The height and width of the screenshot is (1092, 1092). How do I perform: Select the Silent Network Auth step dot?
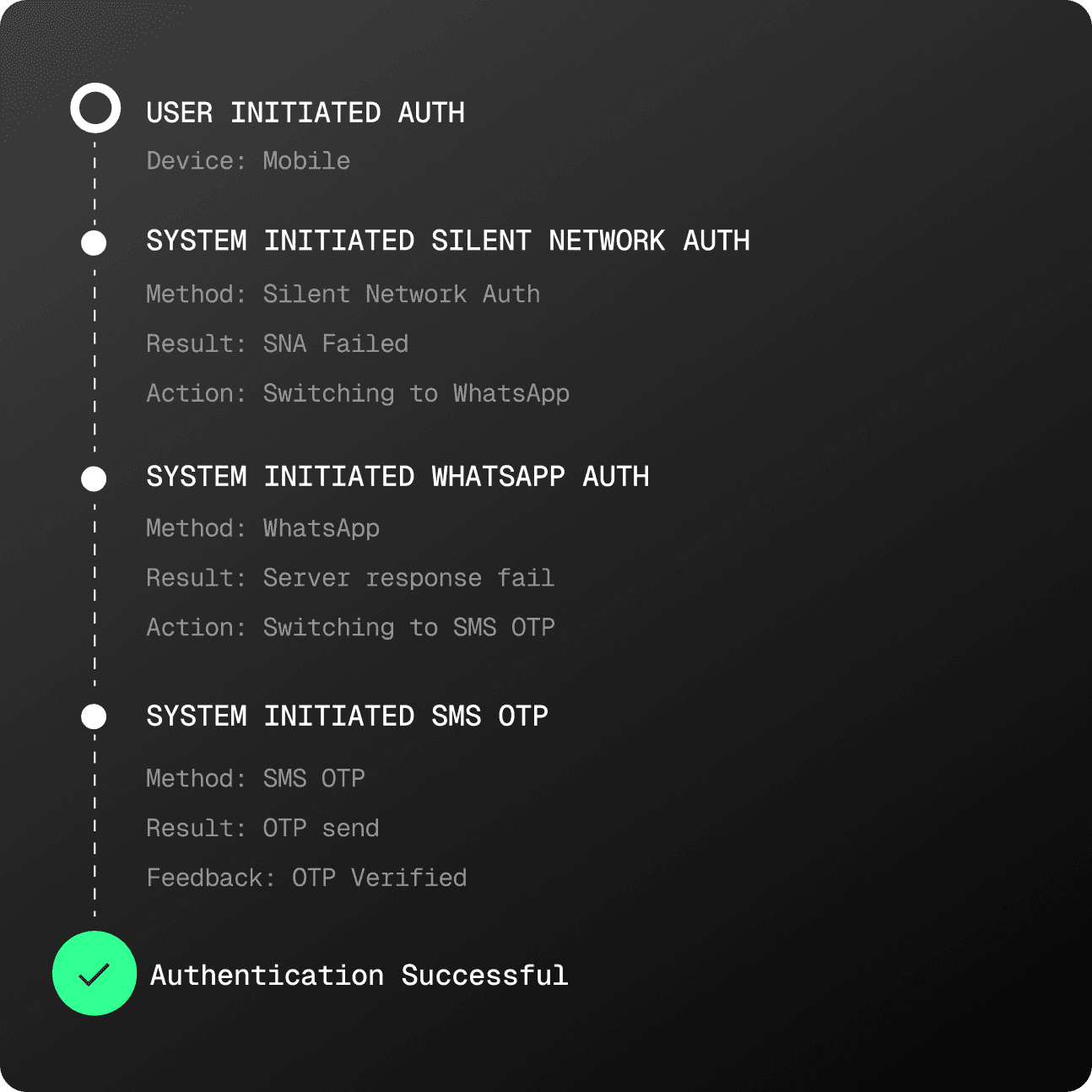(x=94, y=243)
